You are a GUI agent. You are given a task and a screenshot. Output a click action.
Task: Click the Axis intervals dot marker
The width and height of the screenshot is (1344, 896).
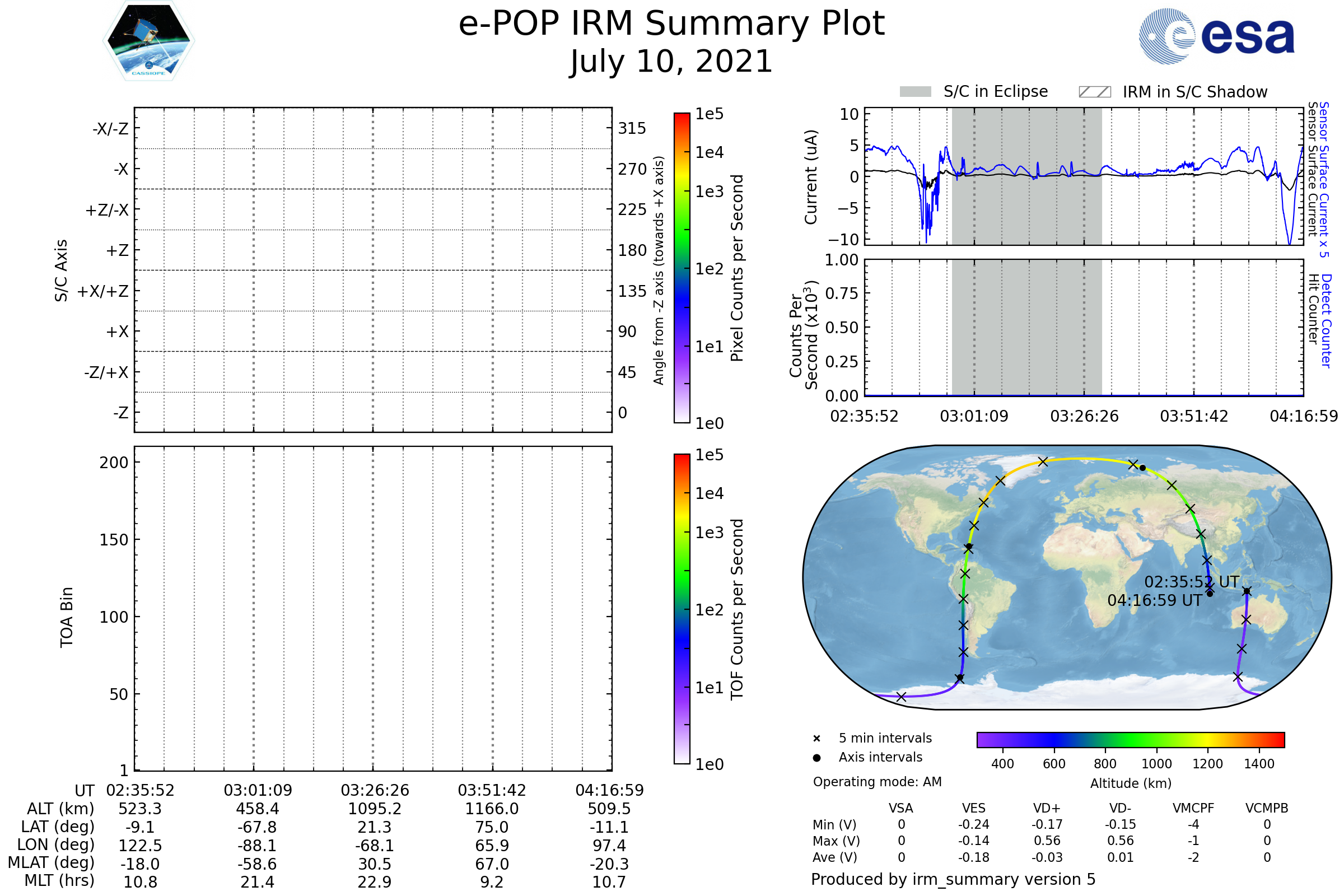click(x=816, y=758)
